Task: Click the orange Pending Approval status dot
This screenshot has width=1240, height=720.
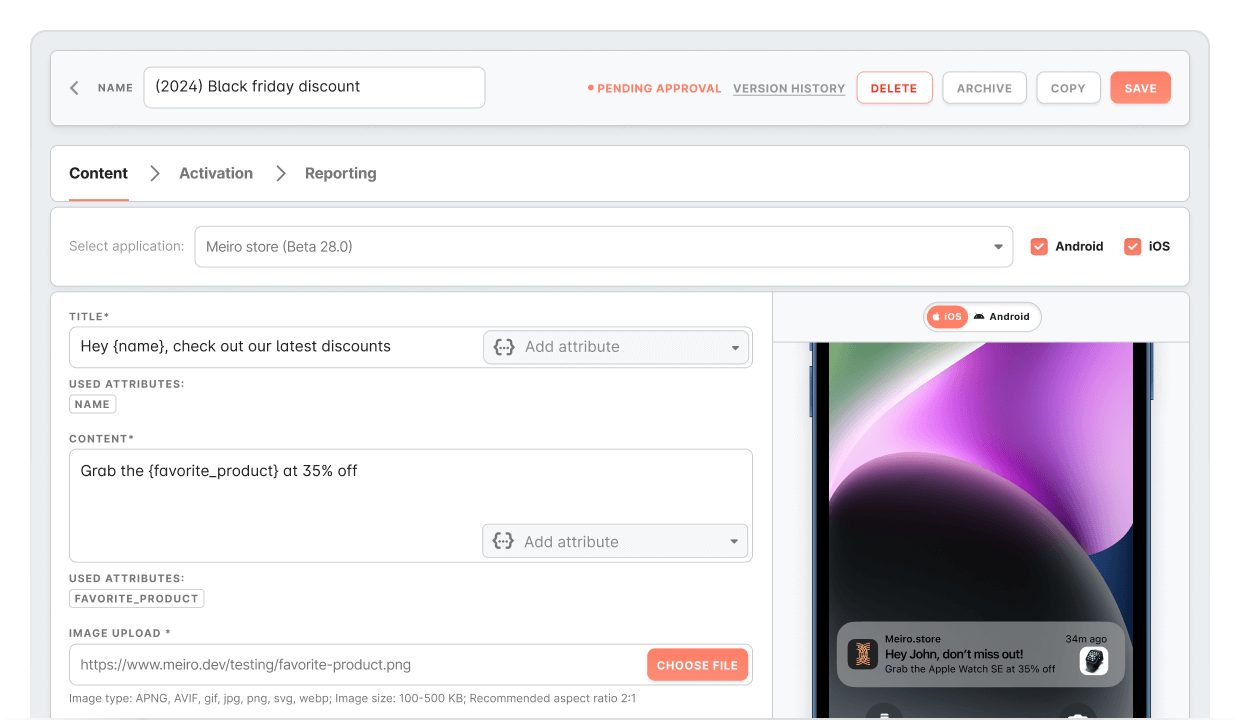Action: [x=590, y=88]
